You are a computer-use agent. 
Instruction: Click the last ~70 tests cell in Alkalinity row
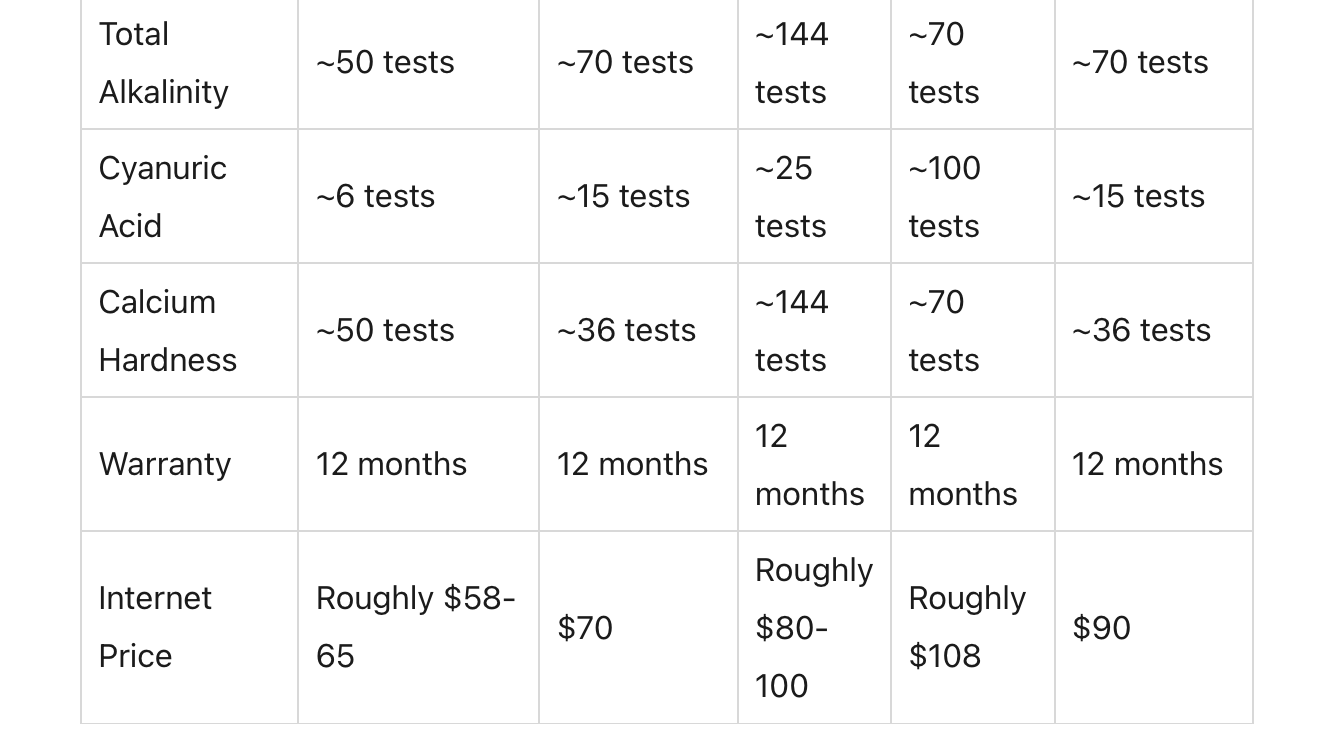pos(1154,63)
